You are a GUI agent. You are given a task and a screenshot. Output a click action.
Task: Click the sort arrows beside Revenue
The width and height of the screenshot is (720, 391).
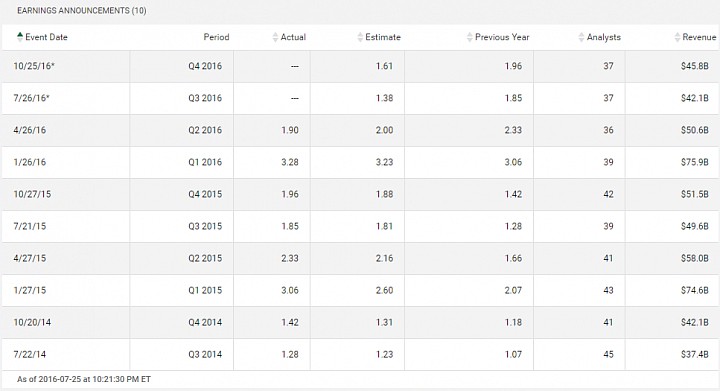tap(677, 37)
